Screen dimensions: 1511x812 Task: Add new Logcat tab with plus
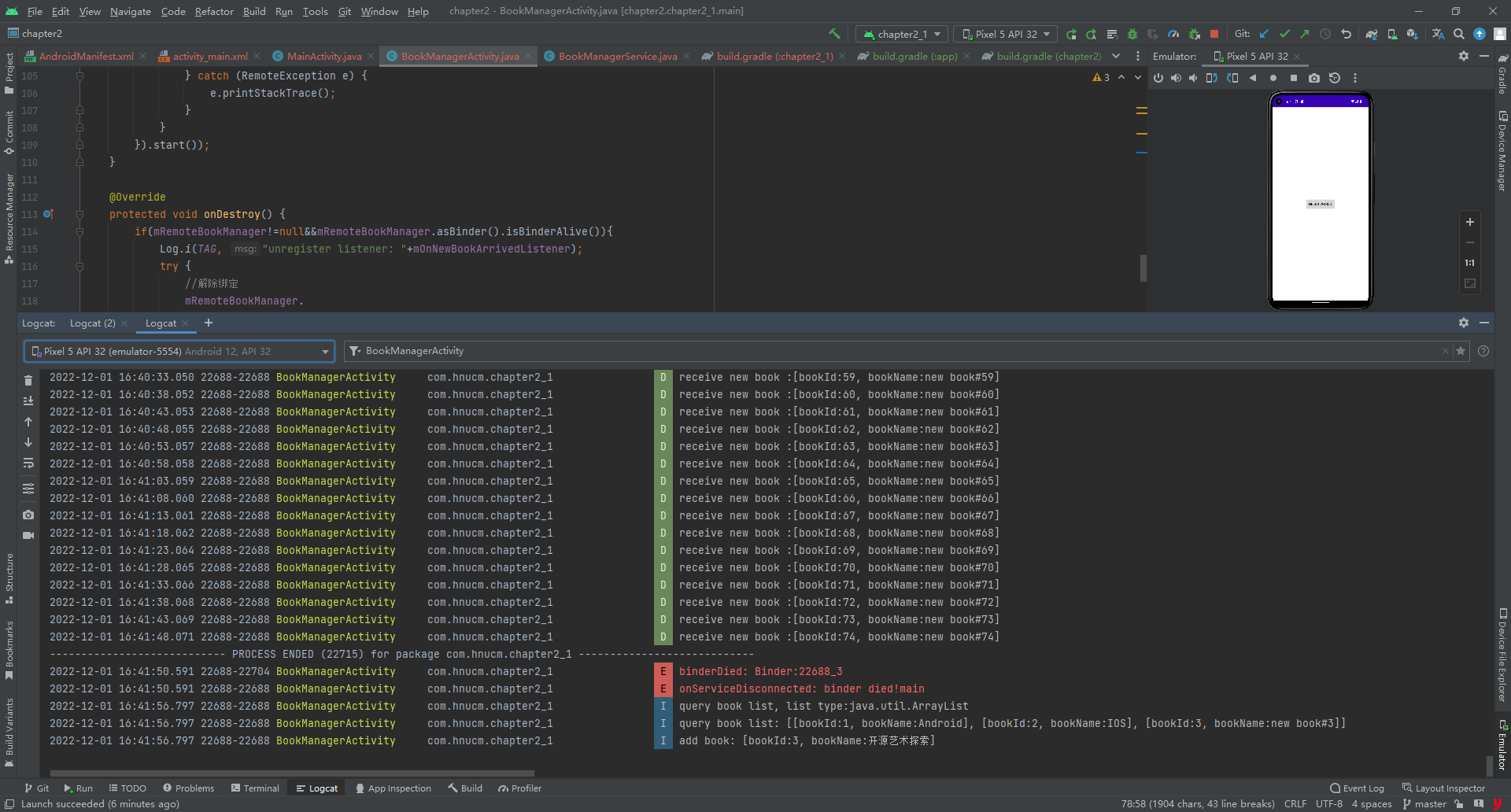pyautogui.click(x=209, y=323)
